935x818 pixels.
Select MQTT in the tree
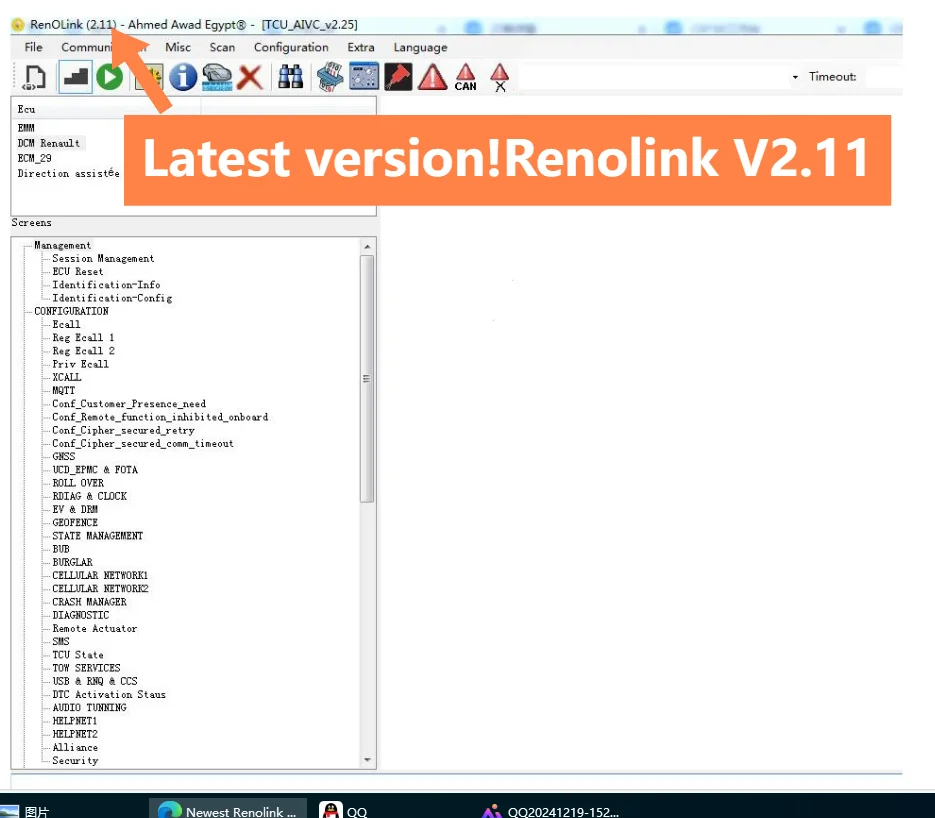coord(64,391)
